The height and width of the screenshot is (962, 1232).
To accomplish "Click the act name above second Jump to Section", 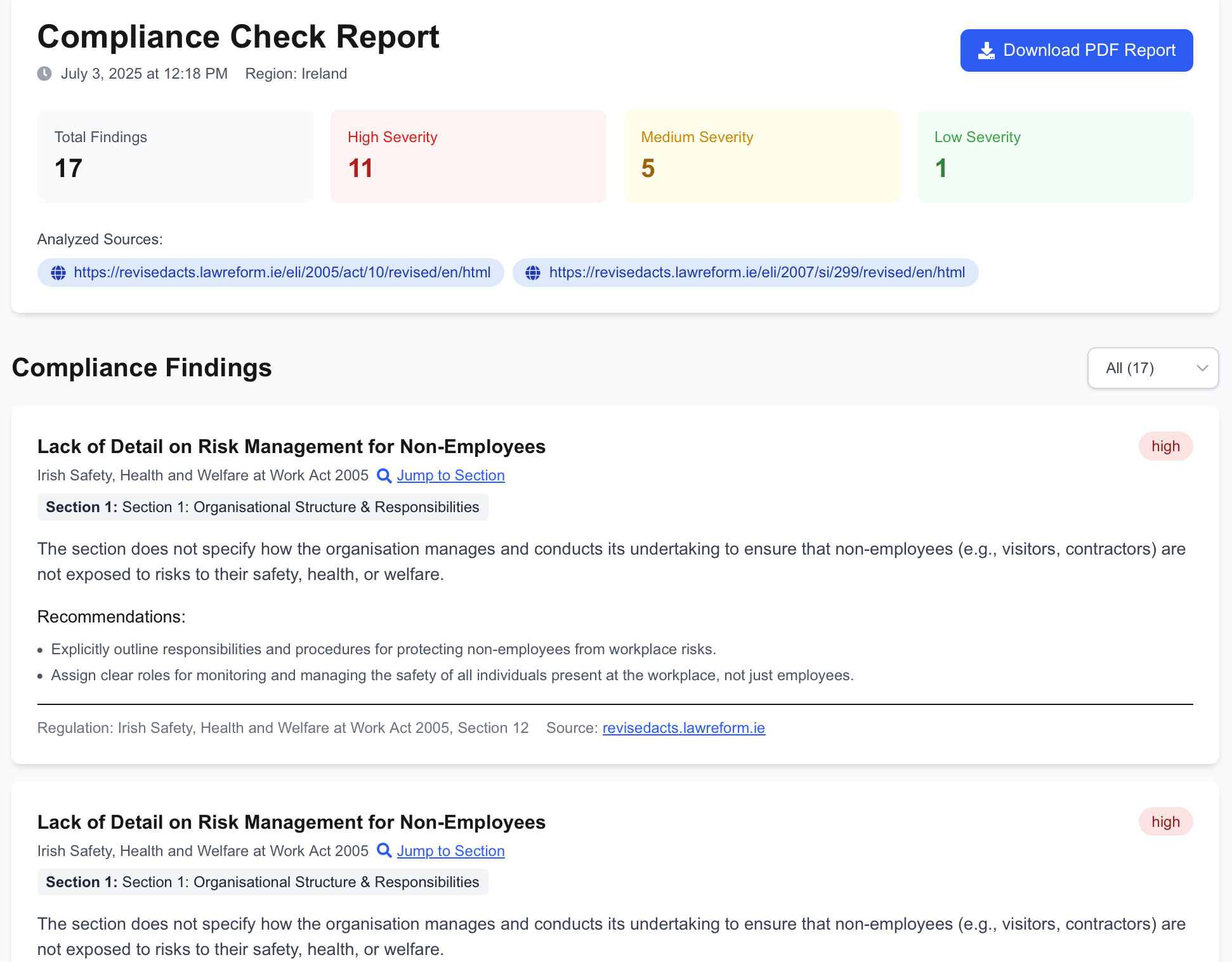I will point(203,851).
